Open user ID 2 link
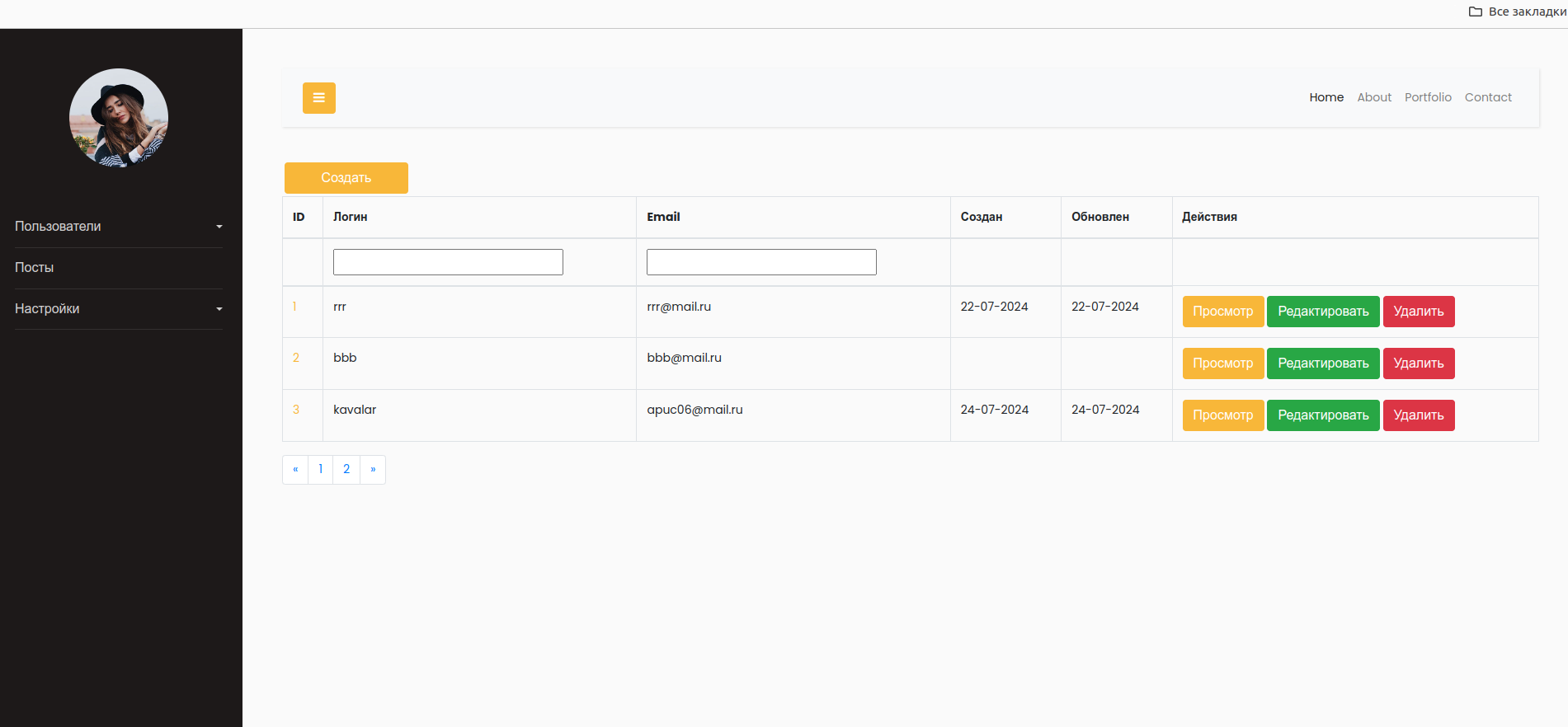Image resolution: width=1568 pixels, height=727 pixels. pos(296,358)
